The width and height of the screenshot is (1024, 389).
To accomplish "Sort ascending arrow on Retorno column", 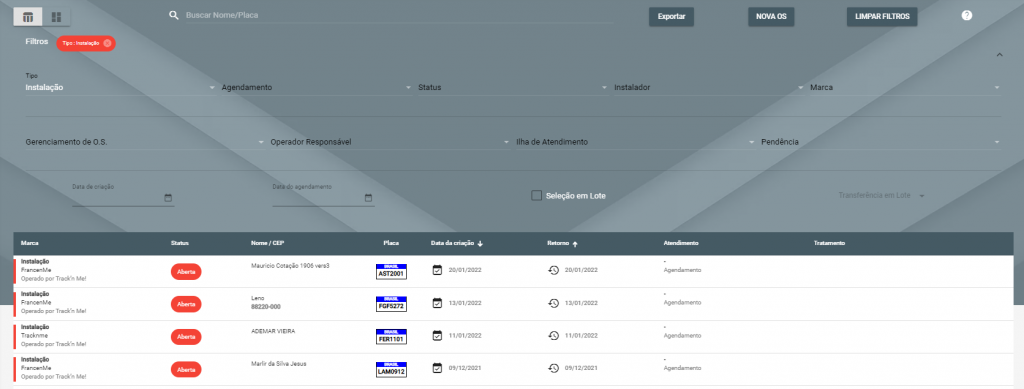I will click(x=575, y=243).
